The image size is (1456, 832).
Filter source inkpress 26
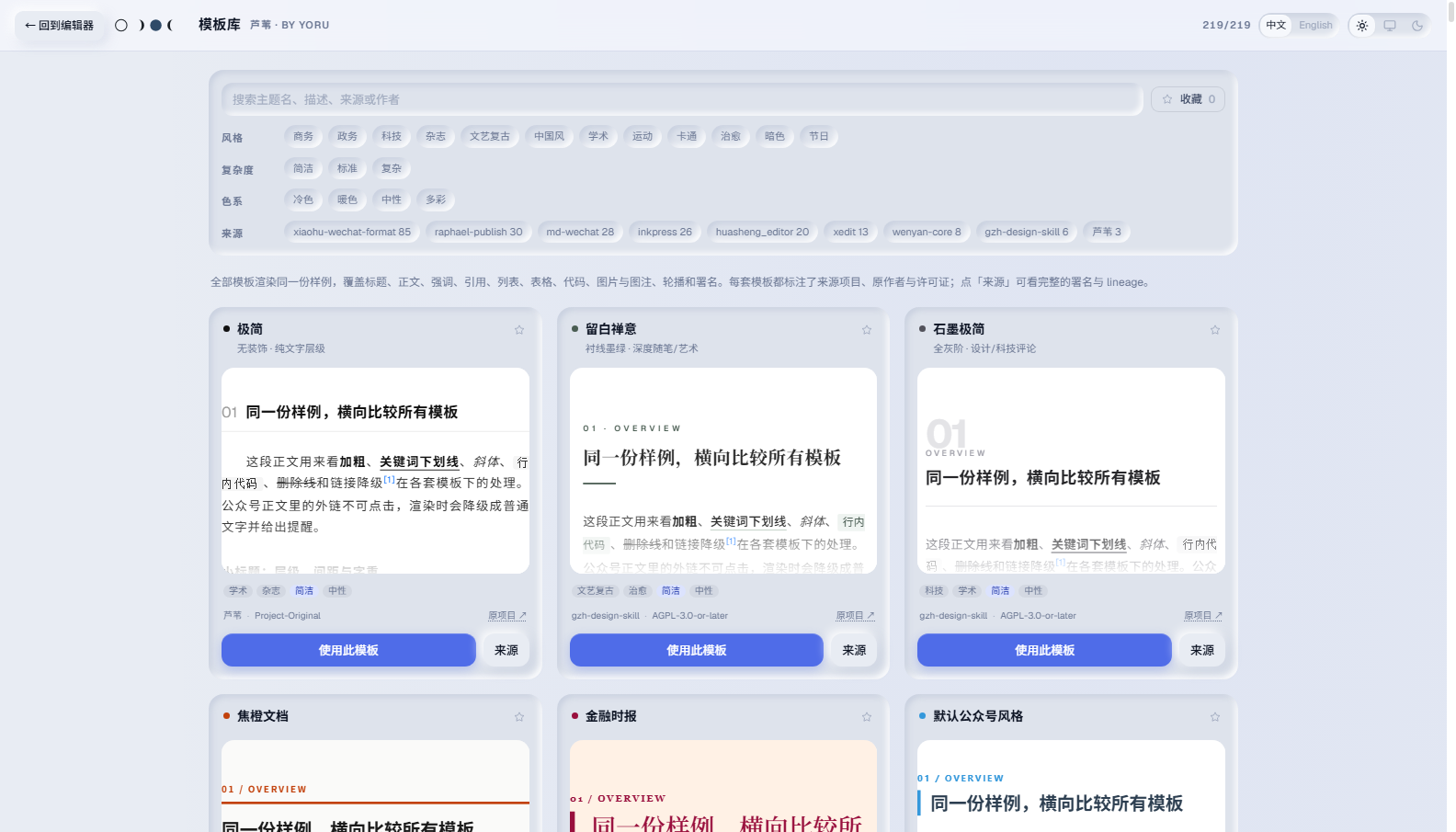[665, 232]
